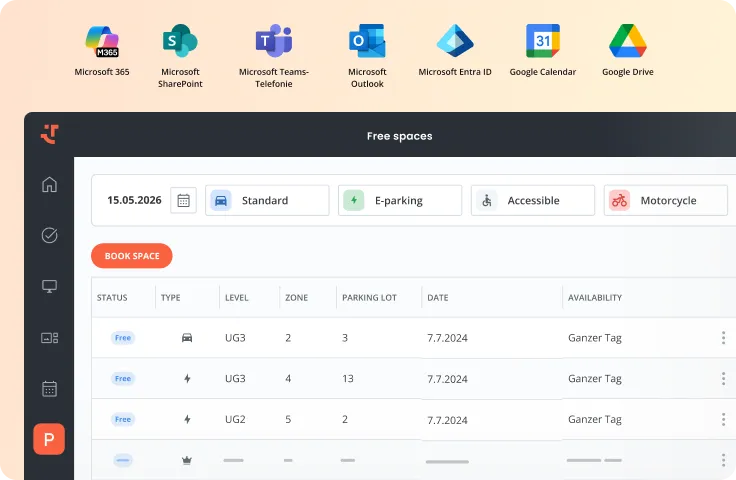Click Ganzer Tag in lot 13 row
Image resolution: width=736 pixels, height=480 pixels.
[595, 378]
